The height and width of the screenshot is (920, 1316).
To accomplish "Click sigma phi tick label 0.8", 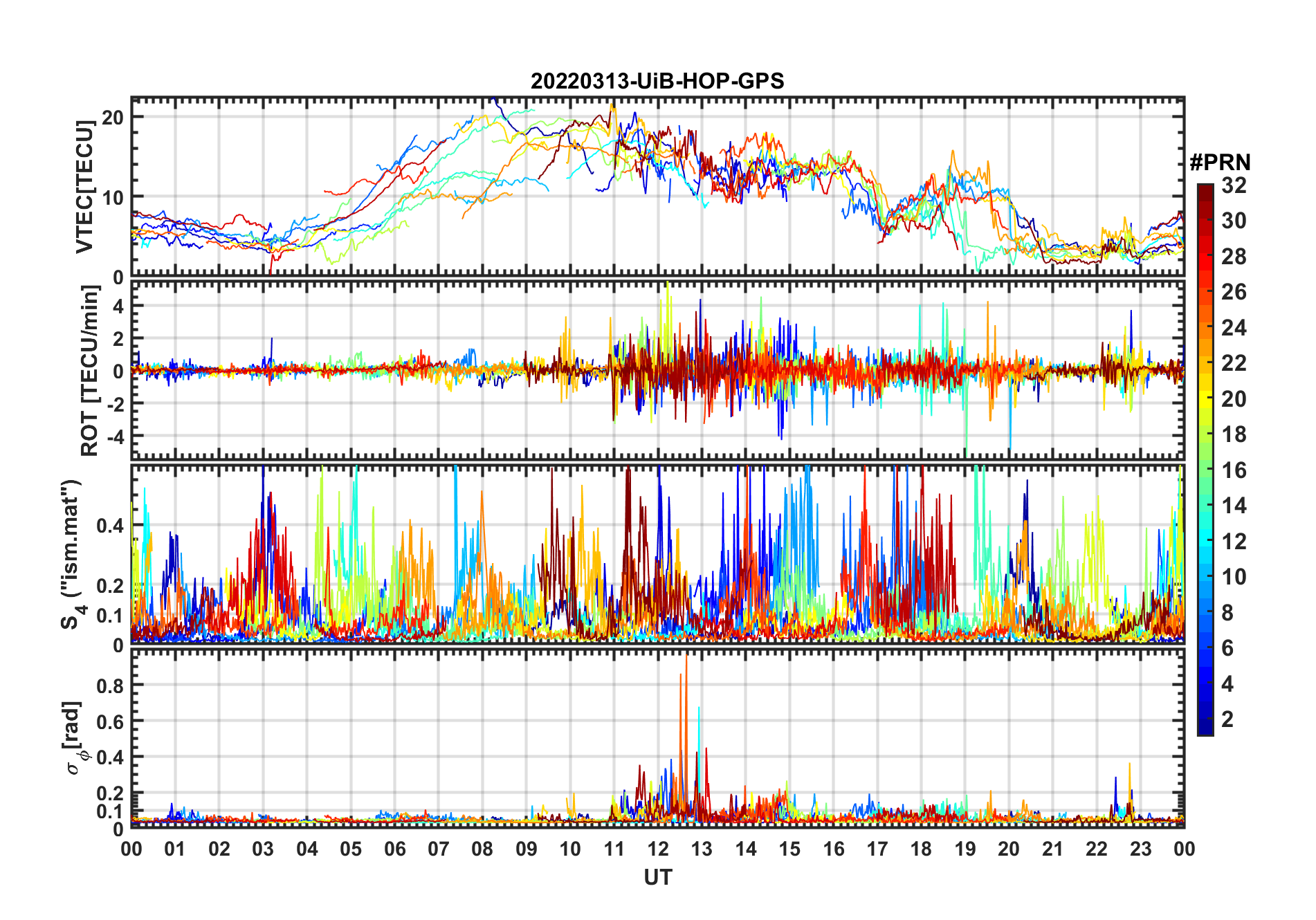I will 111,686.
